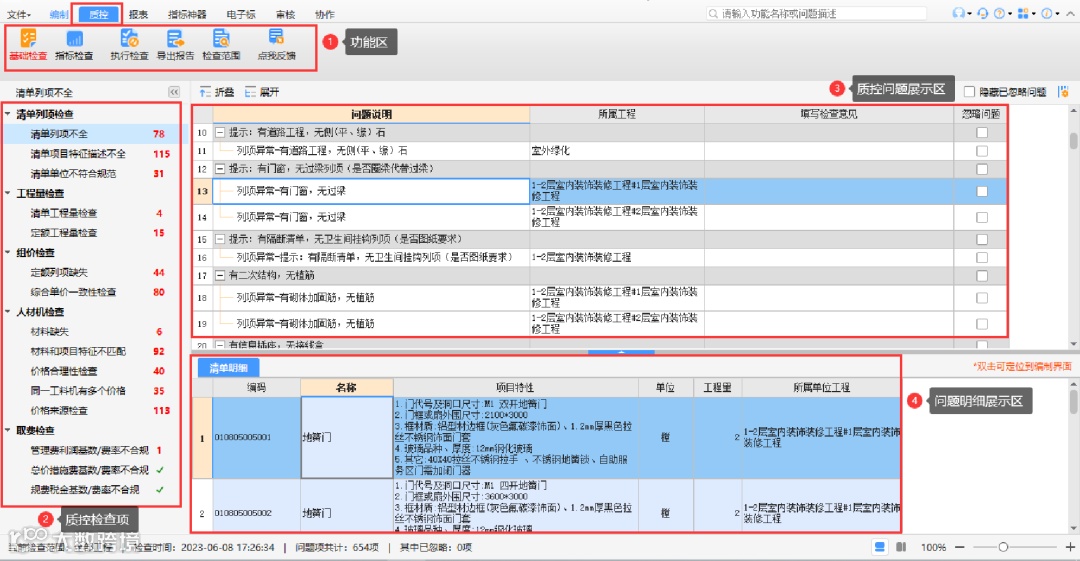Click the 展开 expand-all icon
The height and width of the screenshot is (561, 1080).
[x=250, y=92]
